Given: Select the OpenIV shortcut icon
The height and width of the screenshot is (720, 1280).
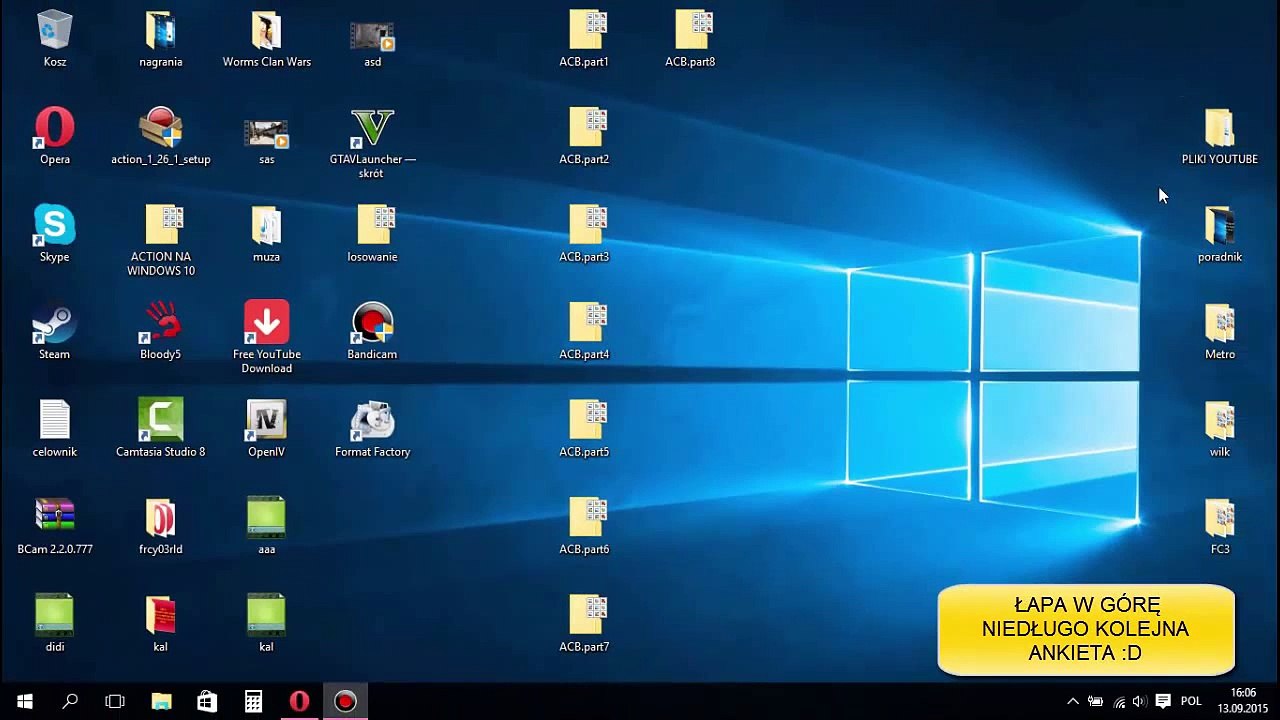Looking at the screenshot, I should pyautogui.click(x=267, y=420).
